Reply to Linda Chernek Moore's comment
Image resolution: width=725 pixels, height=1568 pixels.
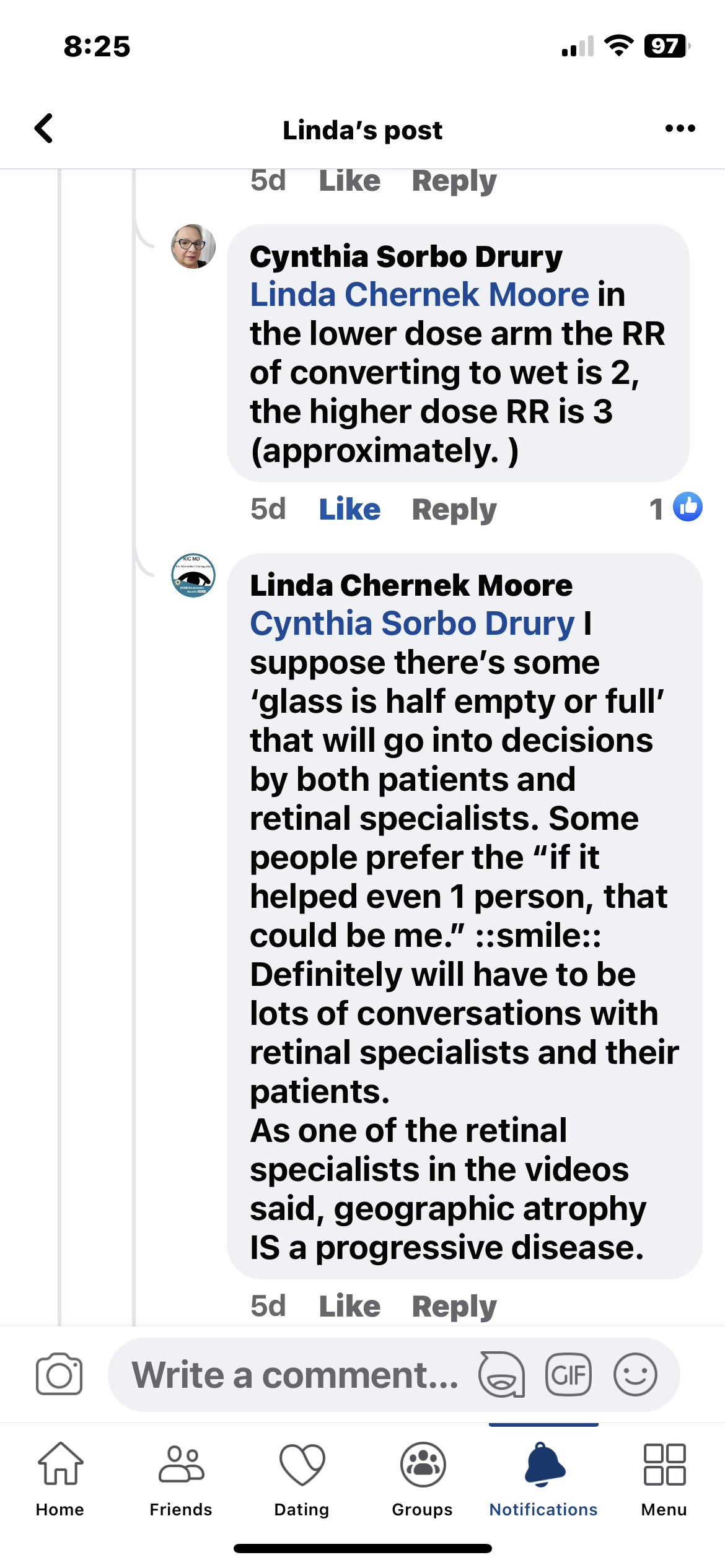point(454,1306)
